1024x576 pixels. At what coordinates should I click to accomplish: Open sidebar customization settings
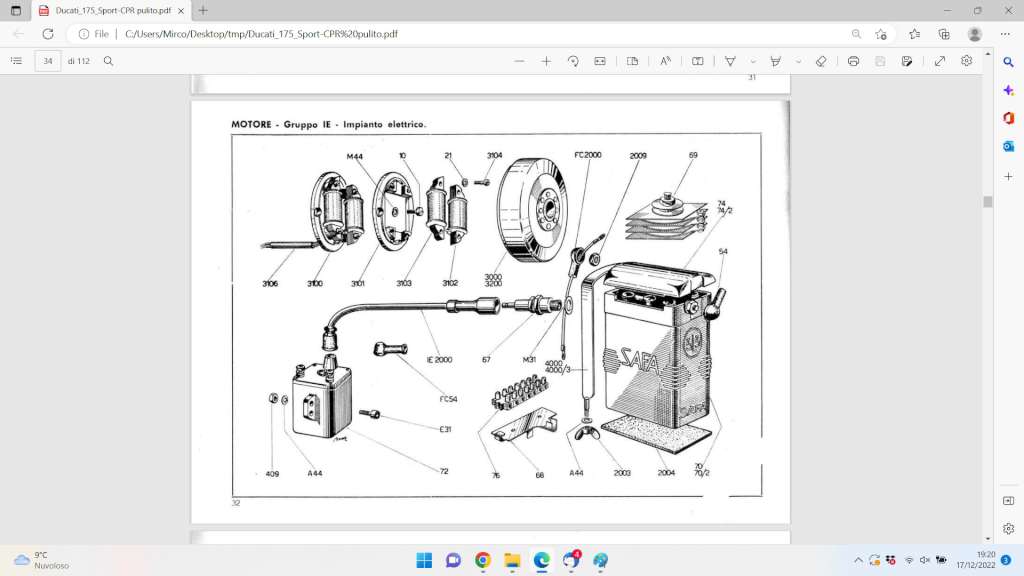coord(1008,528)
